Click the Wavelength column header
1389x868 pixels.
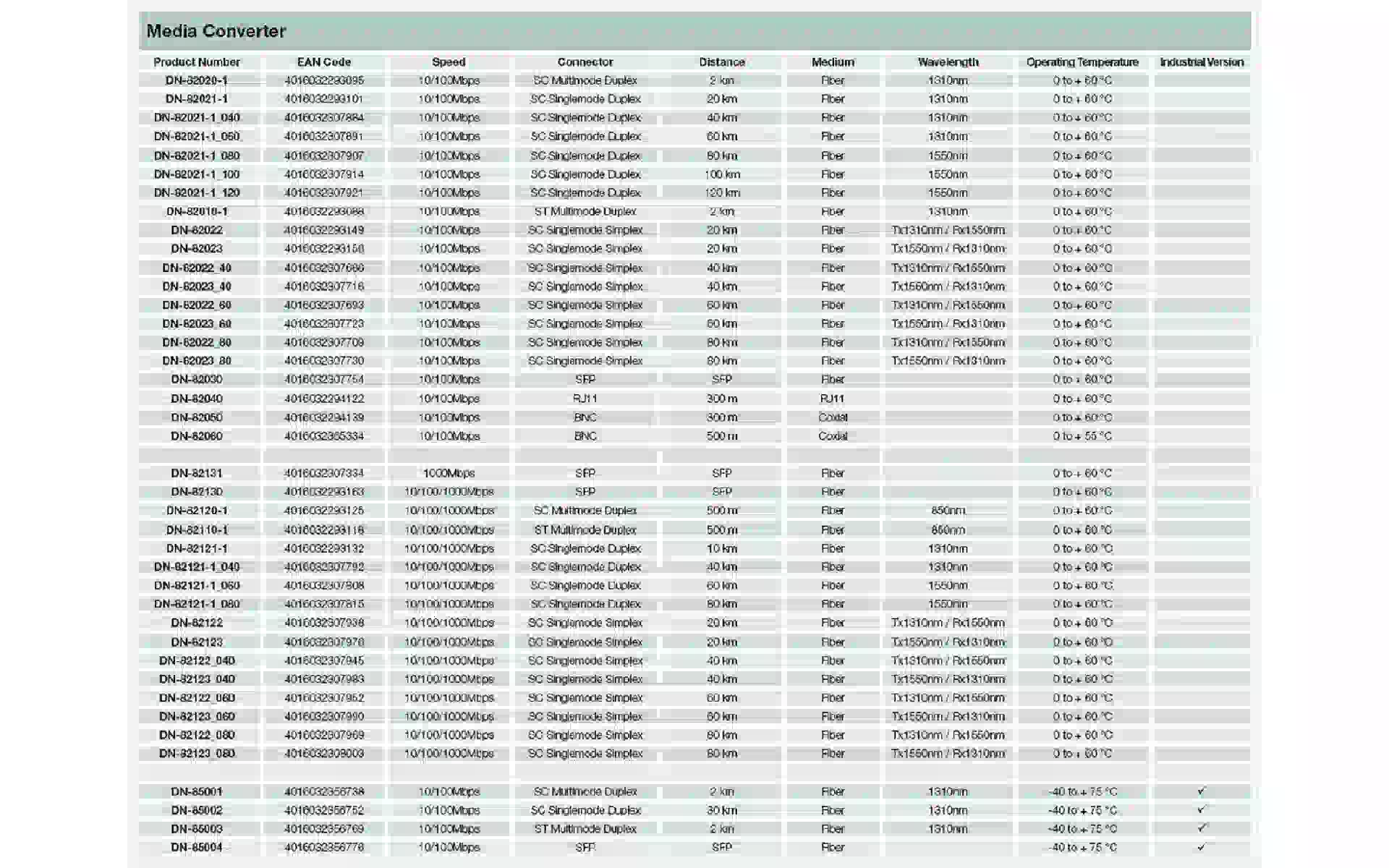coord(948,62)
